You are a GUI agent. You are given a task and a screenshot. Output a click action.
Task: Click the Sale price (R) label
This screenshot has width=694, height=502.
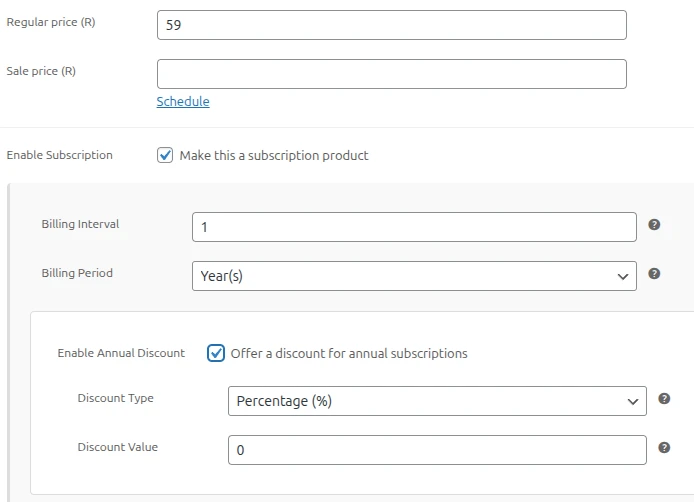point(41,71)
